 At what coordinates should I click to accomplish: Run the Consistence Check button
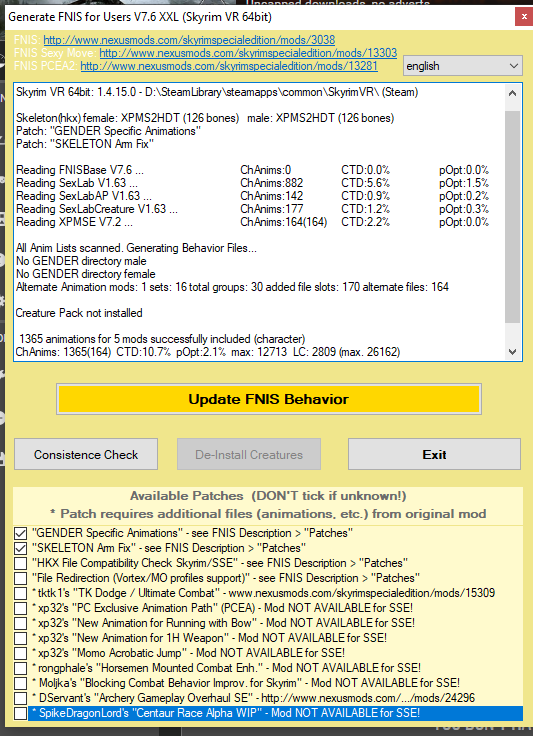tap(86, 454)
